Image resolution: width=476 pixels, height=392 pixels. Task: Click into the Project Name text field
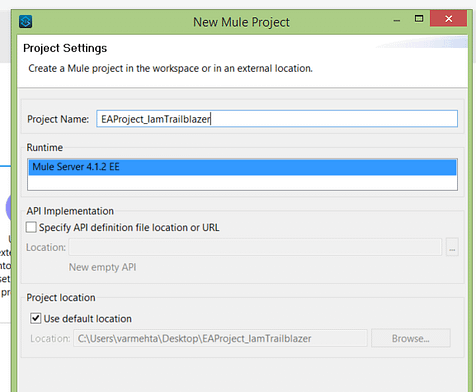277,119
